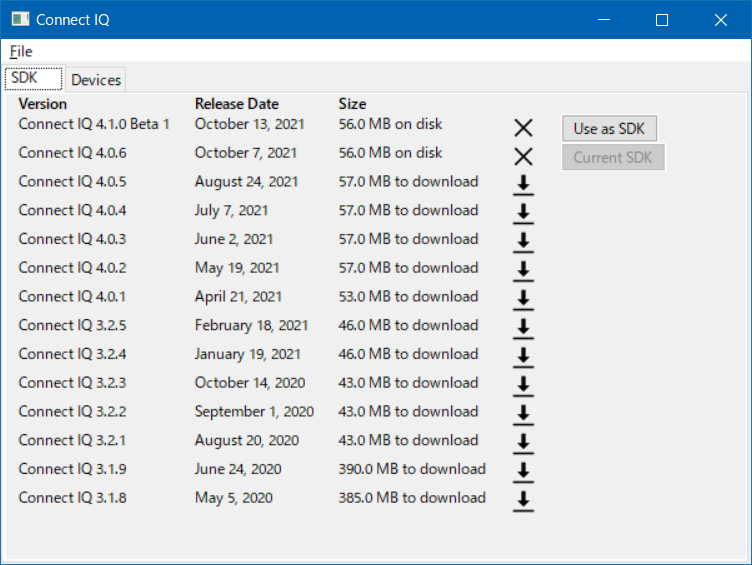The width and height of the screenshot is (752, 565).
Task: Download Connect IQ 3.2.3 SDK
Action: (x=523, y=387)
